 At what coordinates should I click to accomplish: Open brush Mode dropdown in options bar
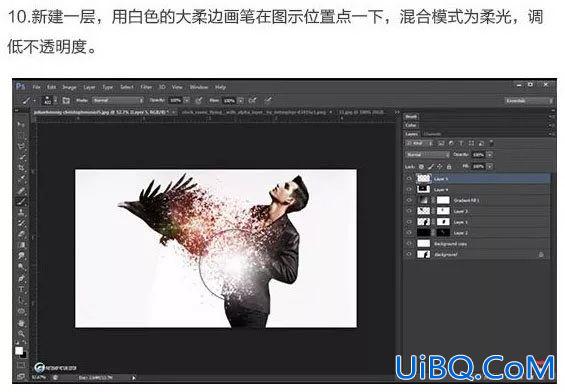[117, 100]
